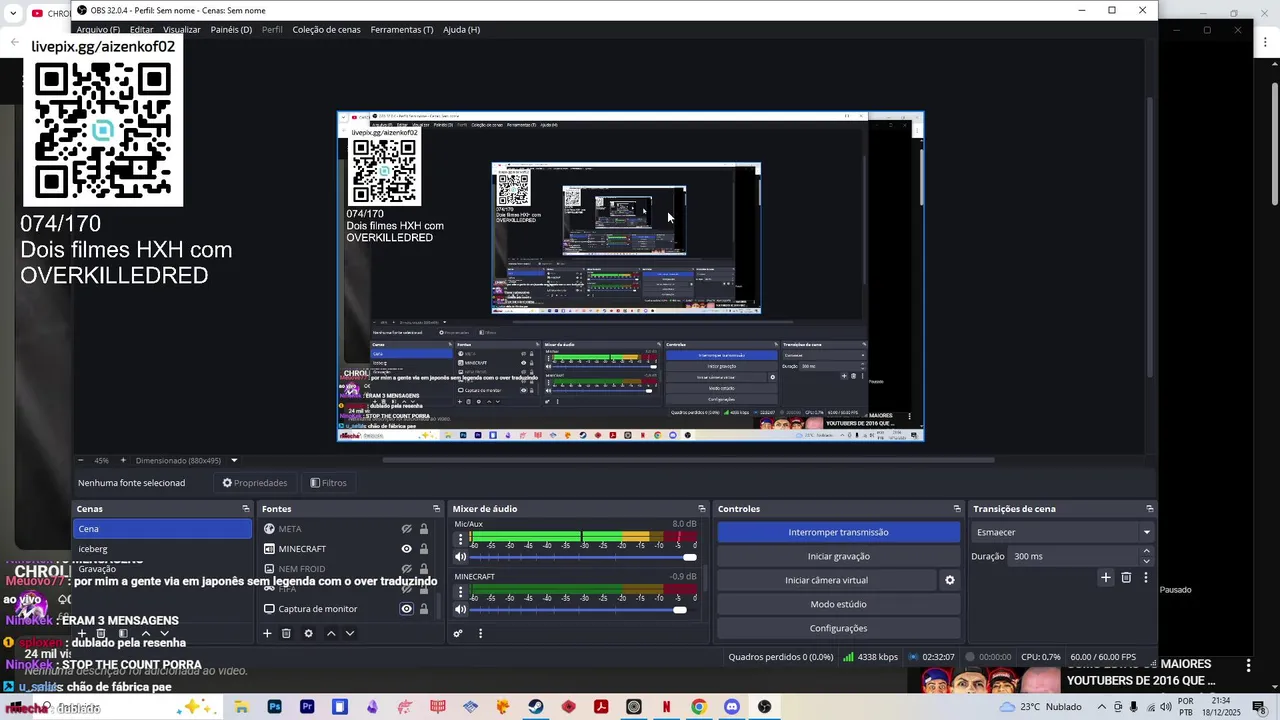Click Iniciar gravação button
The width and height of the screenshot is (1280, 720).
point(838,556)
